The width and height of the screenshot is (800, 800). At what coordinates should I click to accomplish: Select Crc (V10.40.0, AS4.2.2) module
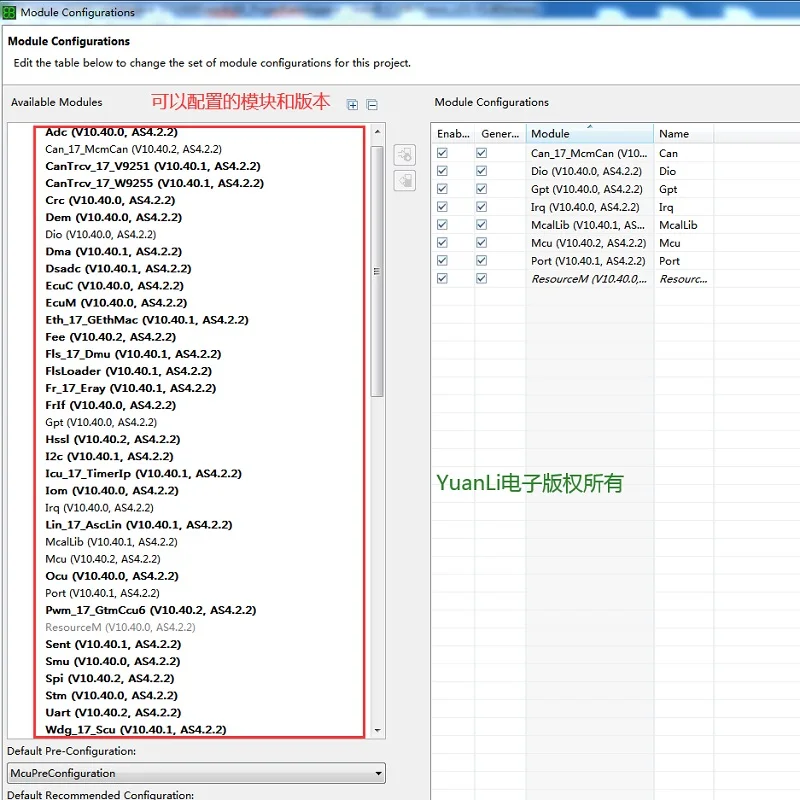(x=110, y=201)
